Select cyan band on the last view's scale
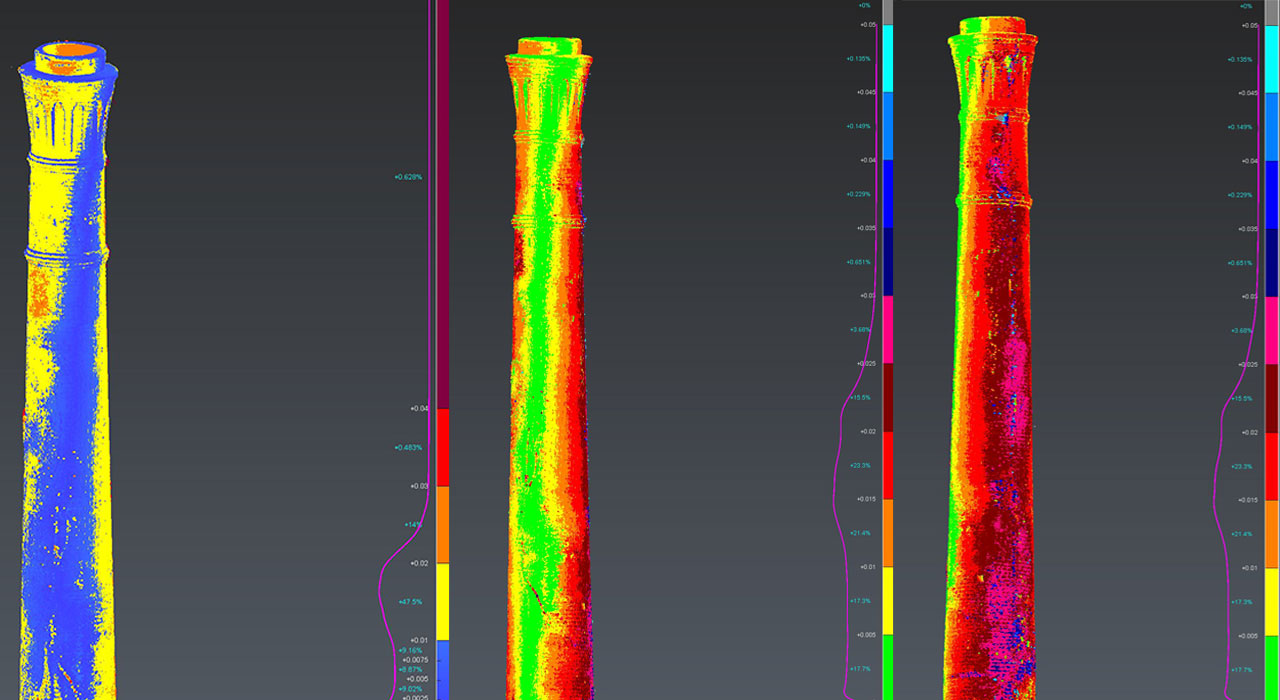 tap(1273, 59)
